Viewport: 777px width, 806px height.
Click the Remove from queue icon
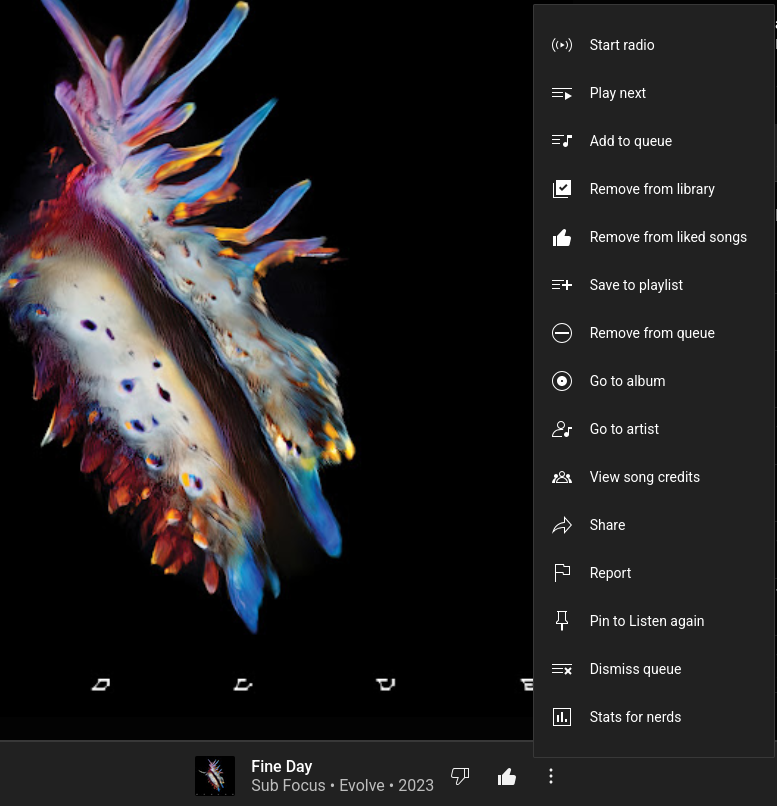point(562,333)
